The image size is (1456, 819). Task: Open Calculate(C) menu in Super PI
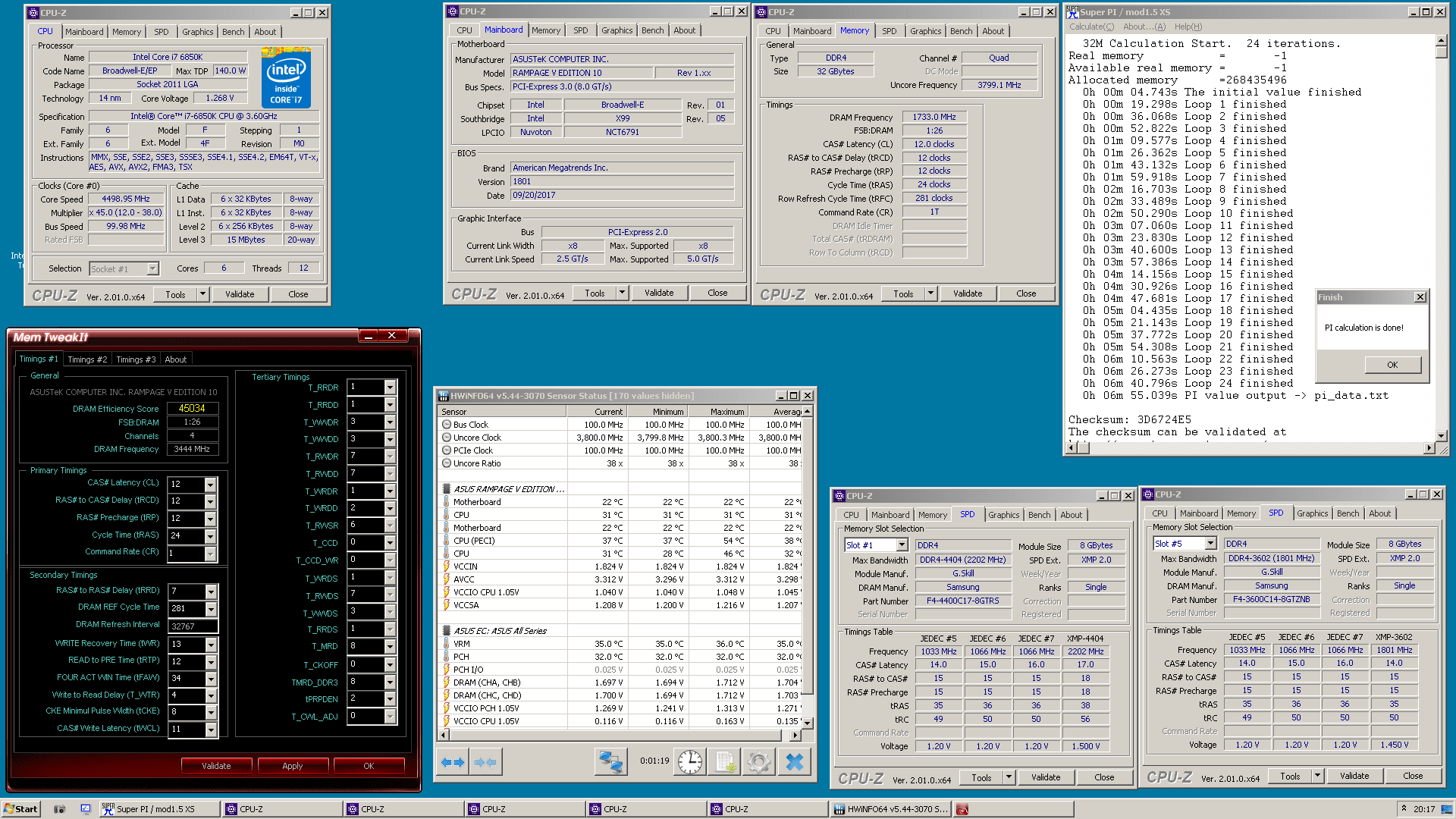pyautogui.click(x=1090, y=27)
